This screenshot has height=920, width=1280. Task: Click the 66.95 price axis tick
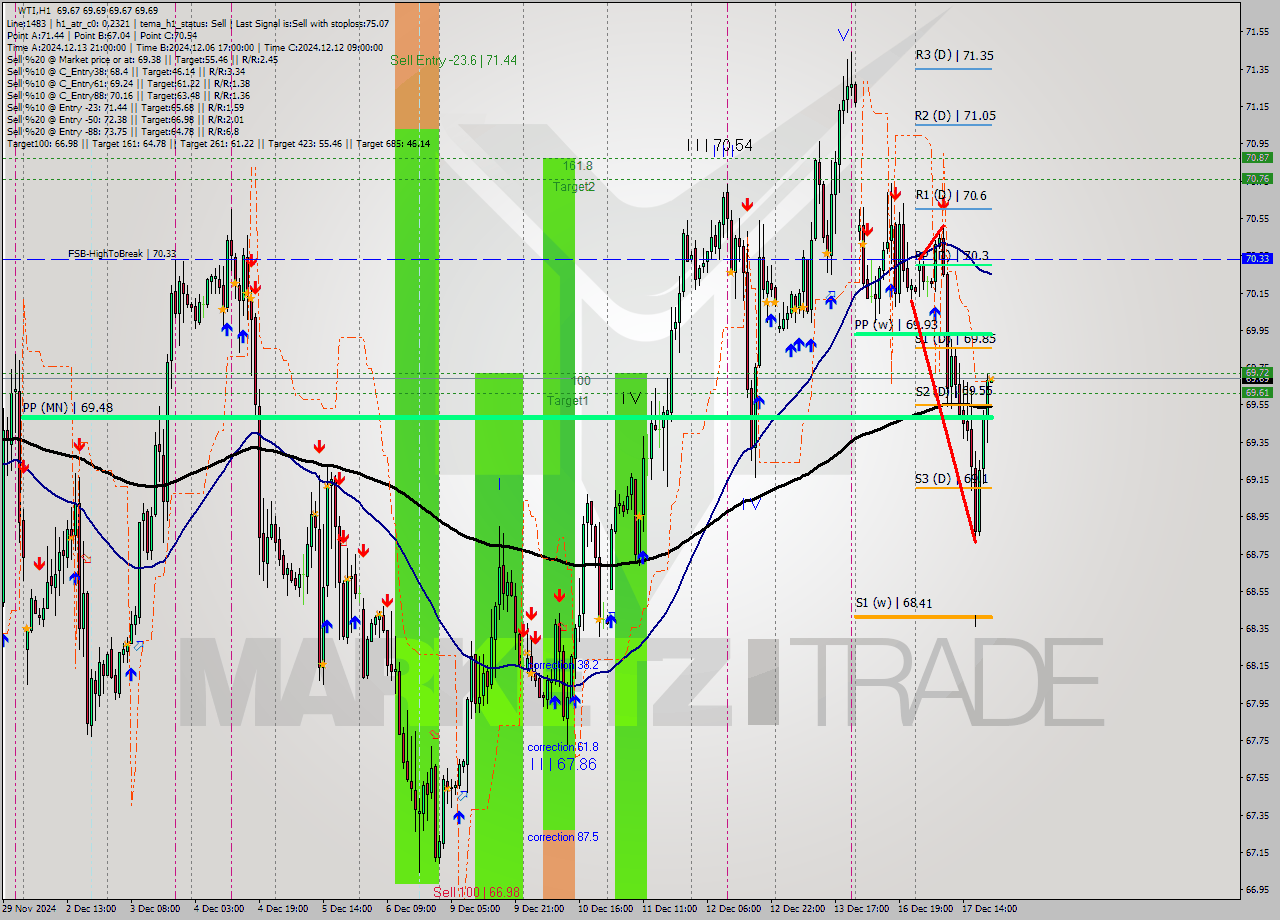pos(1257,889)
